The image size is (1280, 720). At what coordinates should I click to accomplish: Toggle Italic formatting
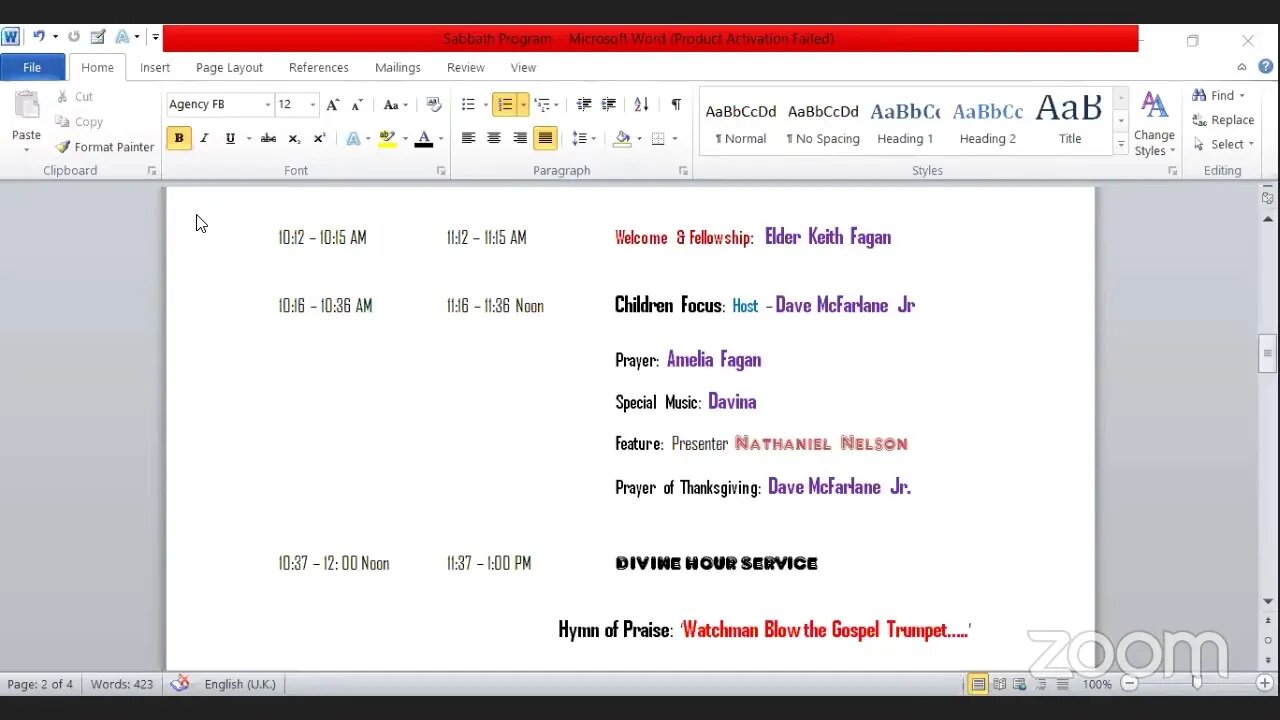click(204, 139)
